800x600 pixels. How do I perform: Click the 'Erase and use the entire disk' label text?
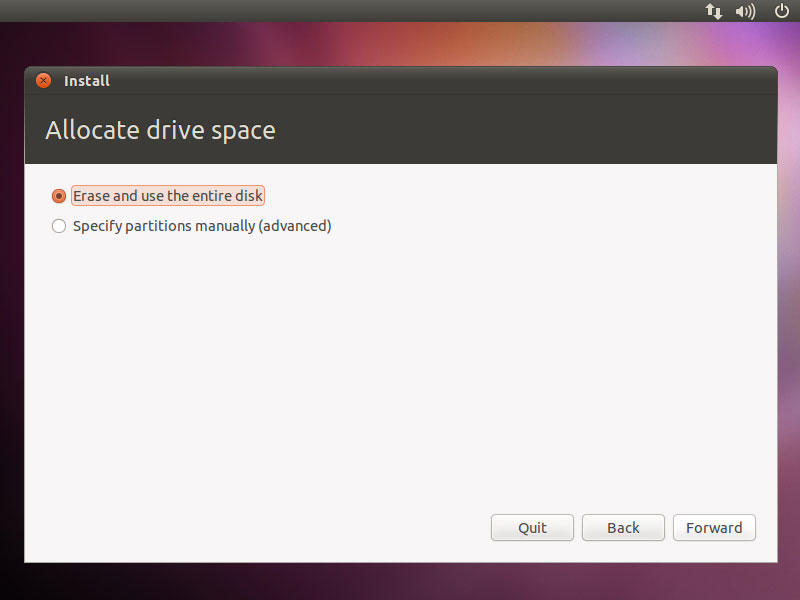(168, 196)
